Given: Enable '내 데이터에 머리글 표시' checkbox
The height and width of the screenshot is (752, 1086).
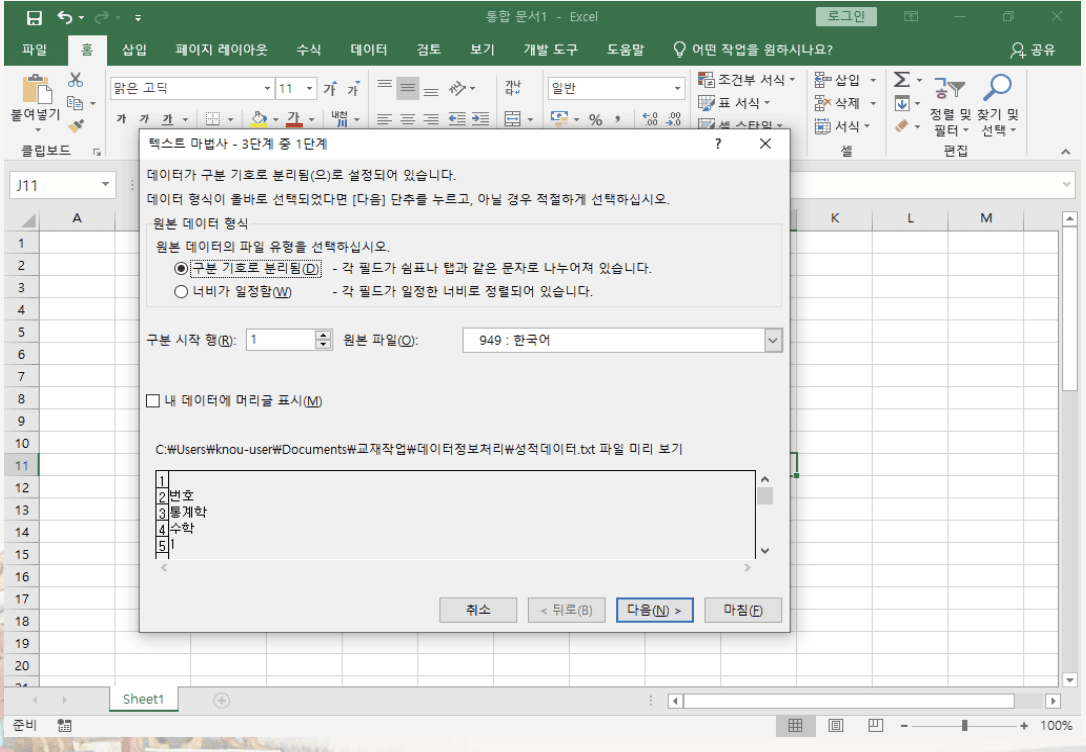Looking at the screenshot, I should pyautogui.click(x=153, y=401).
